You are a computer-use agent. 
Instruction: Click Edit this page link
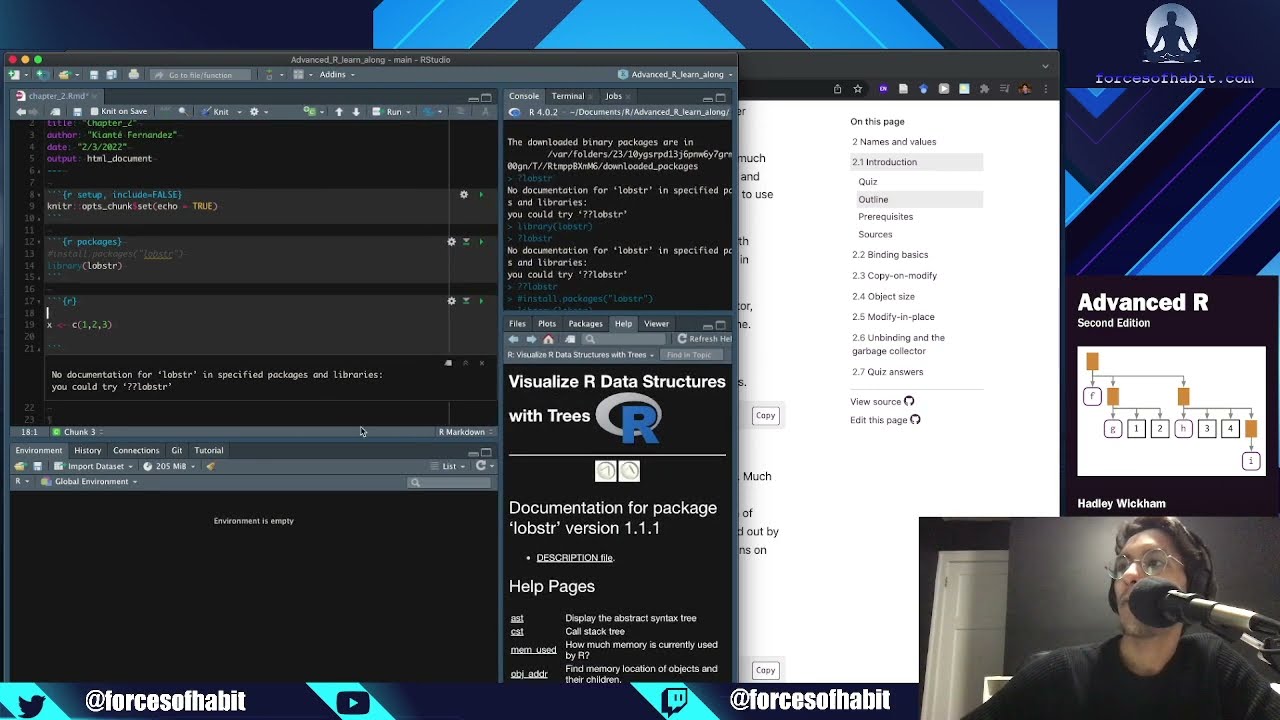(x=879, y=420)
